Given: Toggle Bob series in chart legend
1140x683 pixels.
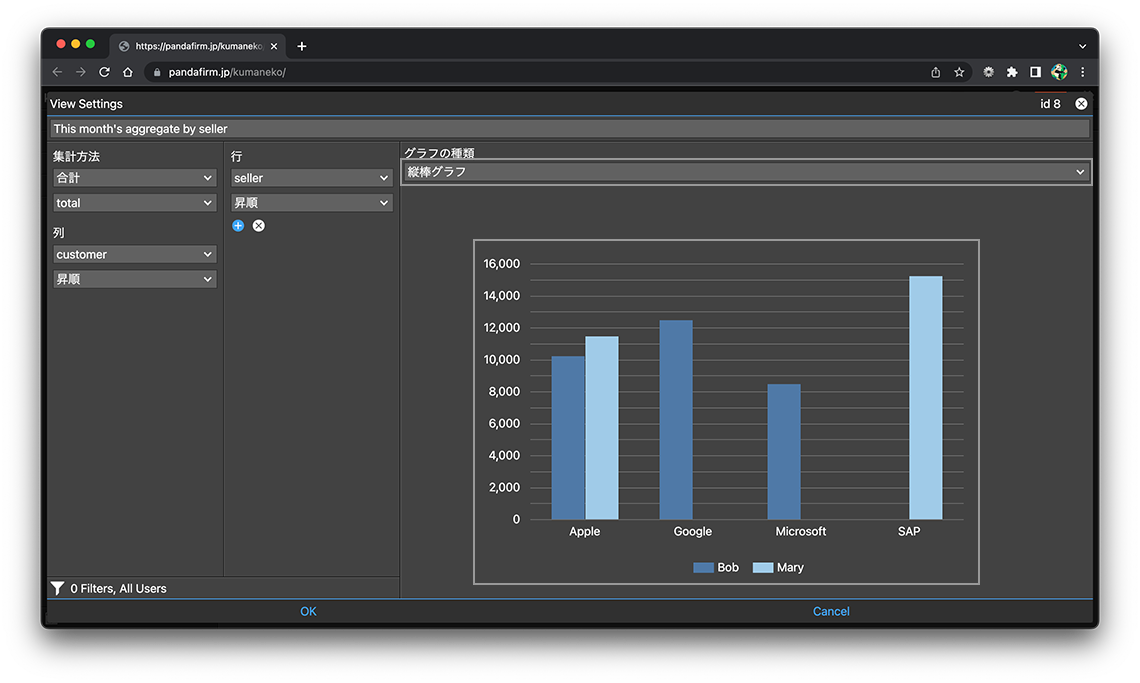Looking at the screenshot, I should (x=716, y=568).
